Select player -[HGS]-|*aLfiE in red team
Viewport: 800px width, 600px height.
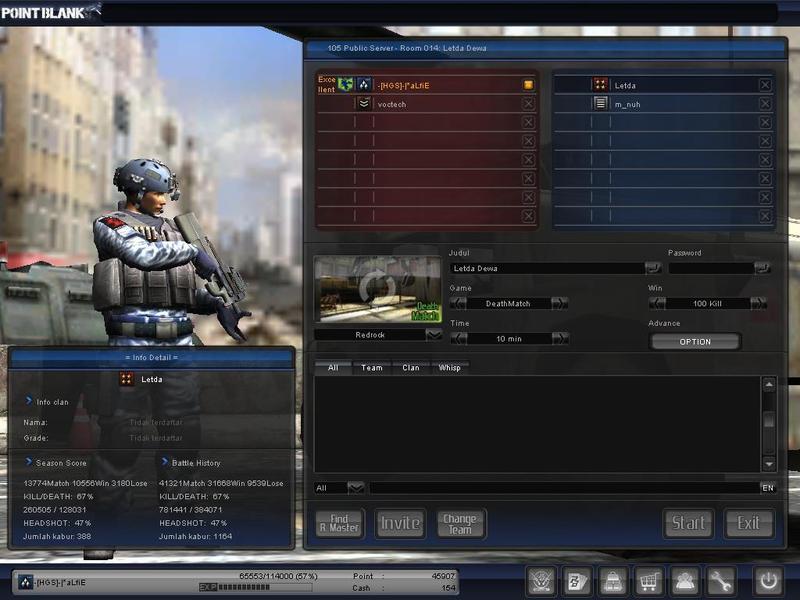pos(426,85)
